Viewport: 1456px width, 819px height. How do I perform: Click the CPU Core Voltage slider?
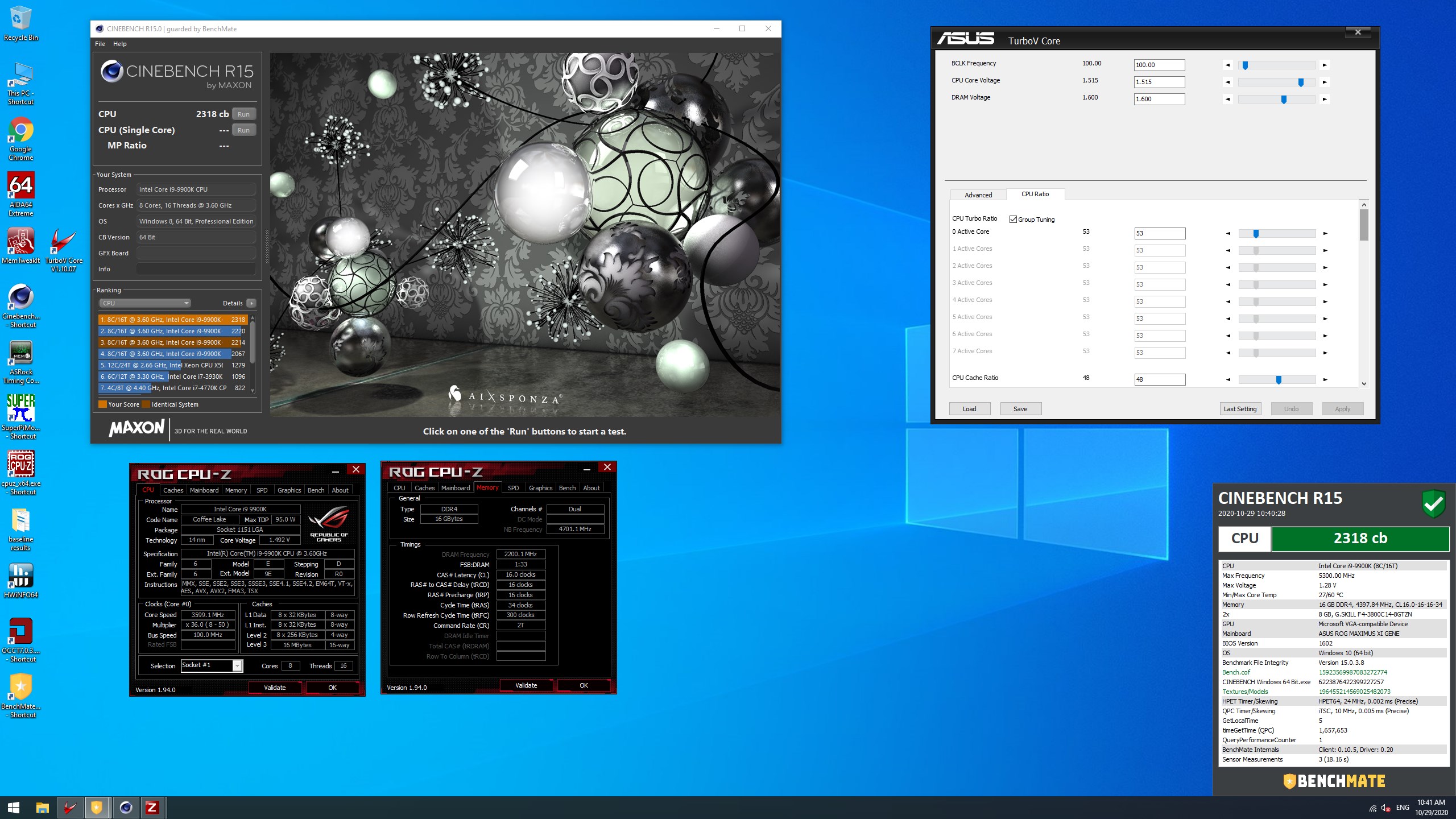point(1276,82)
